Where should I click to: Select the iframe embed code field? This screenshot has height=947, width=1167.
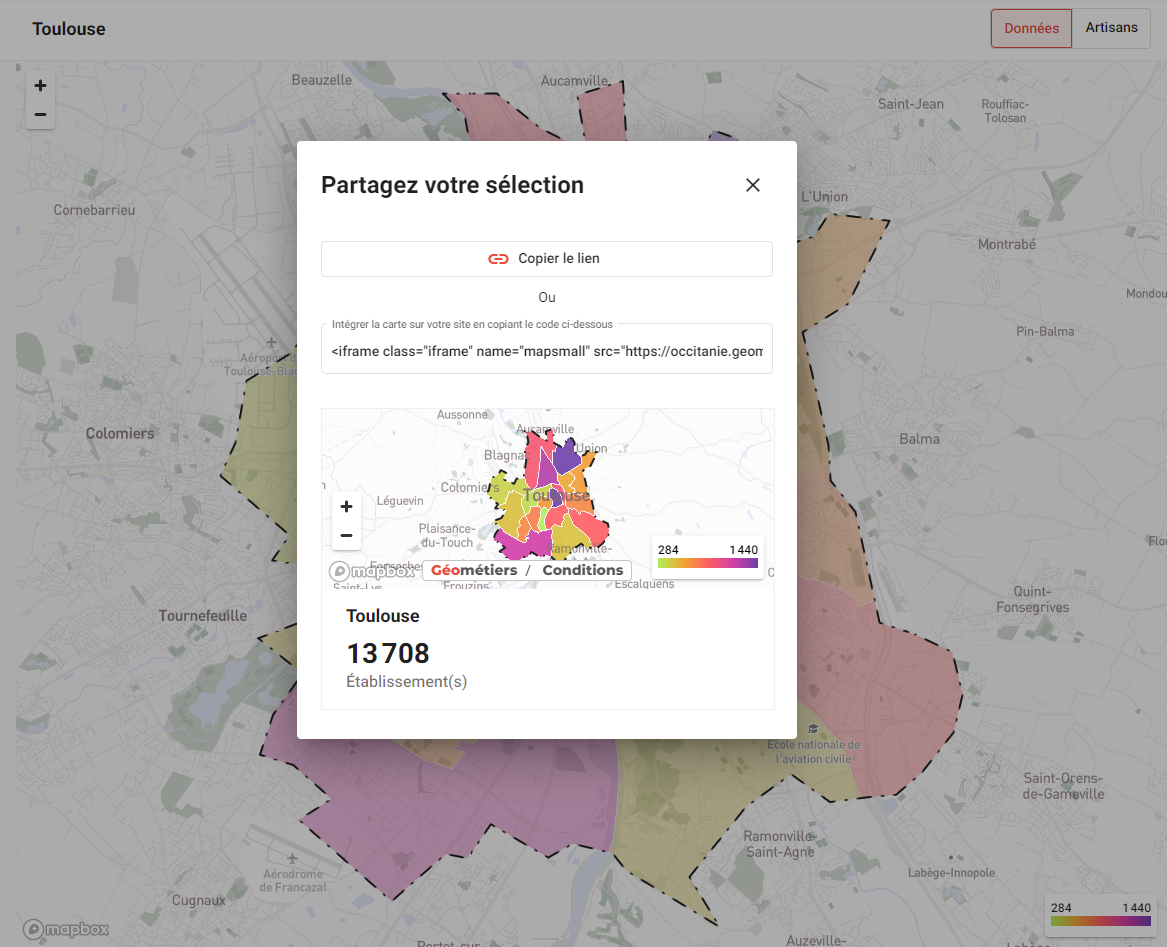coord(546,351)
